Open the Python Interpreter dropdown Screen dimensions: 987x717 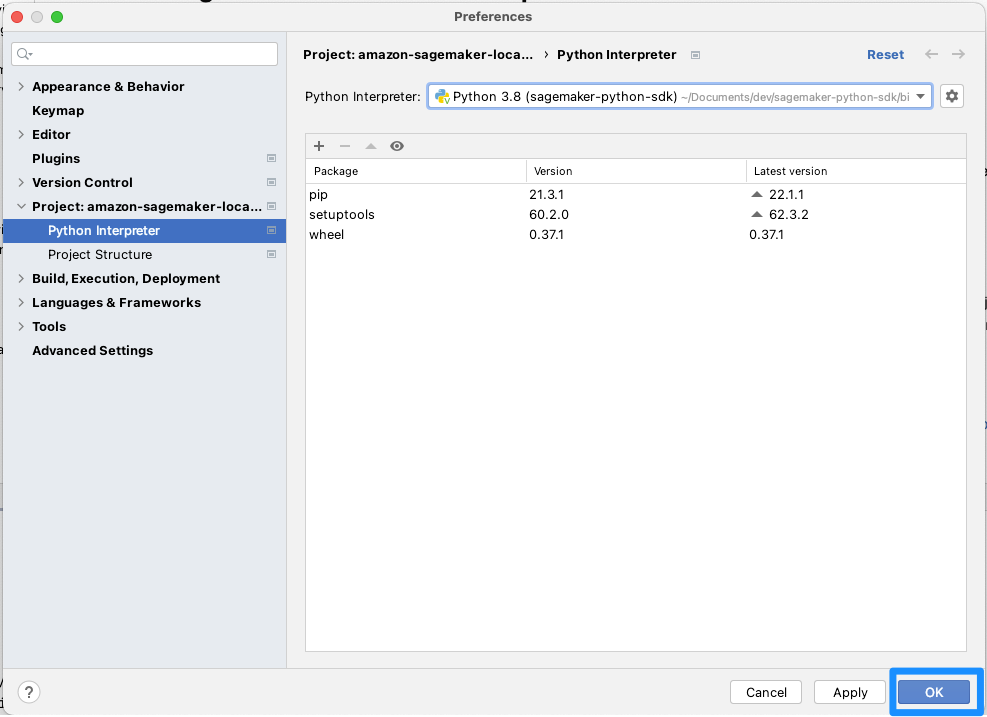680,96
